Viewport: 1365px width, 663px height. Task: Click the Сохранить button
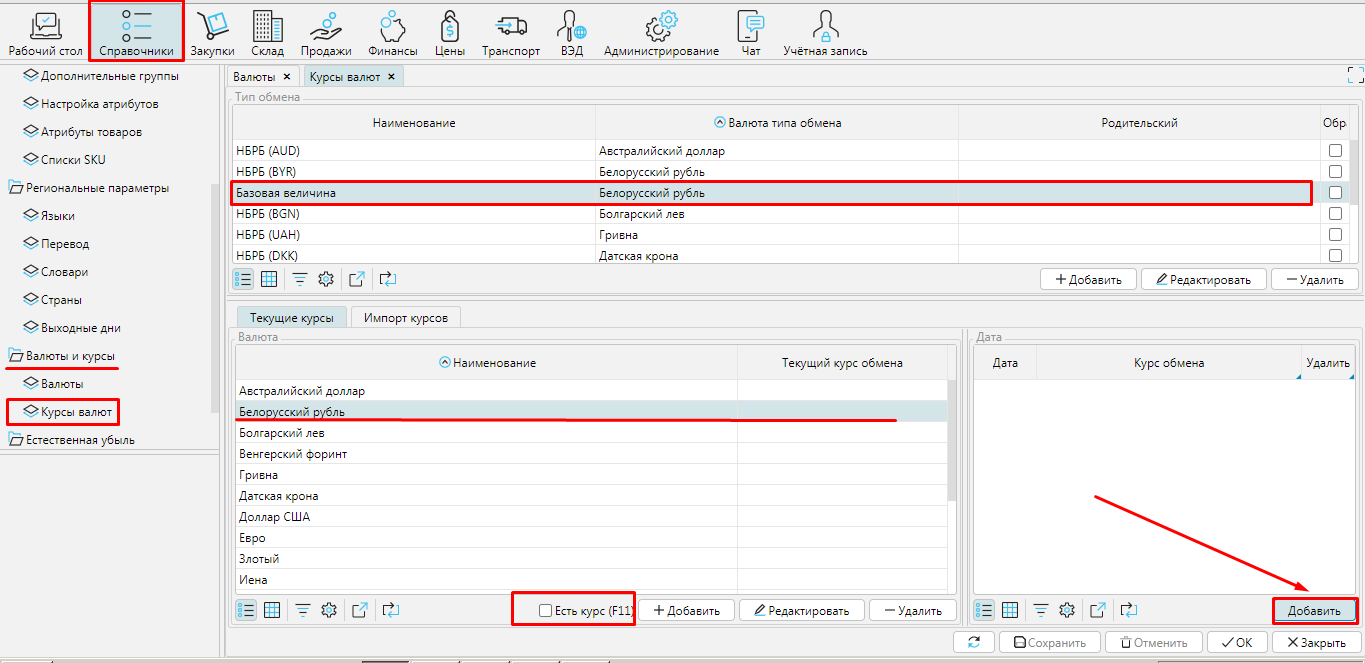tap(1050, 643)
